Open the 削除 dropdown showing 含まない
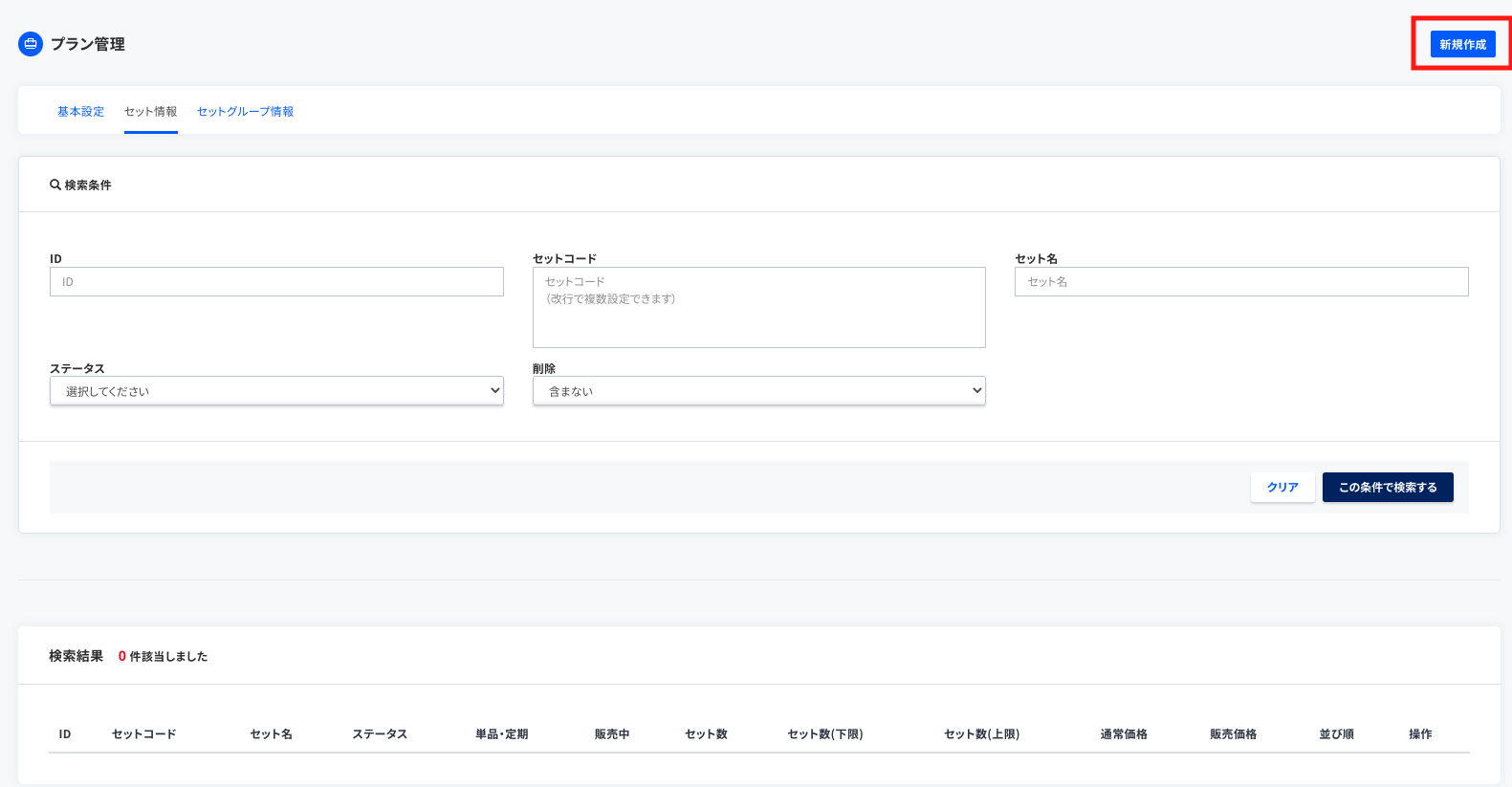Viewport: 1512px width, 787px height. 758,390
